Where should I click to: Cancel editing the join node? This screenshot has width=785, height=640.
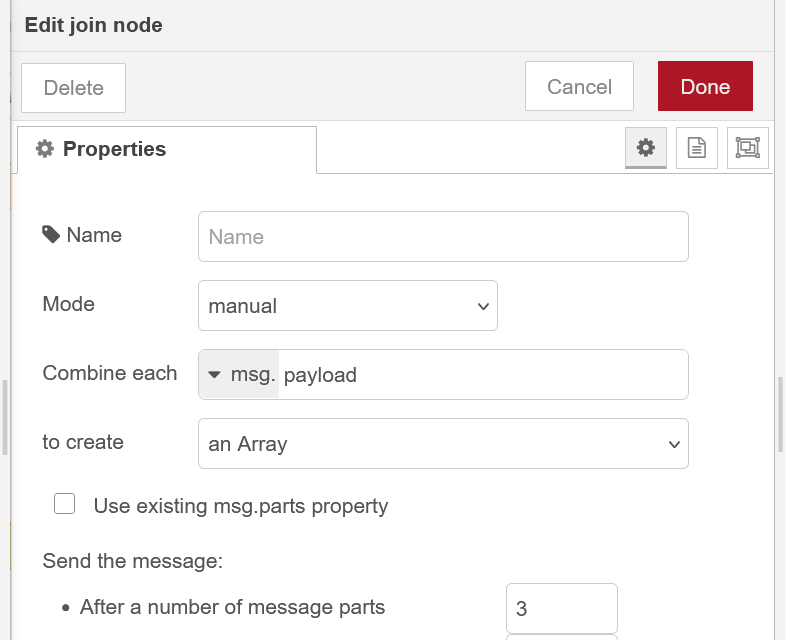coord(579,87)
